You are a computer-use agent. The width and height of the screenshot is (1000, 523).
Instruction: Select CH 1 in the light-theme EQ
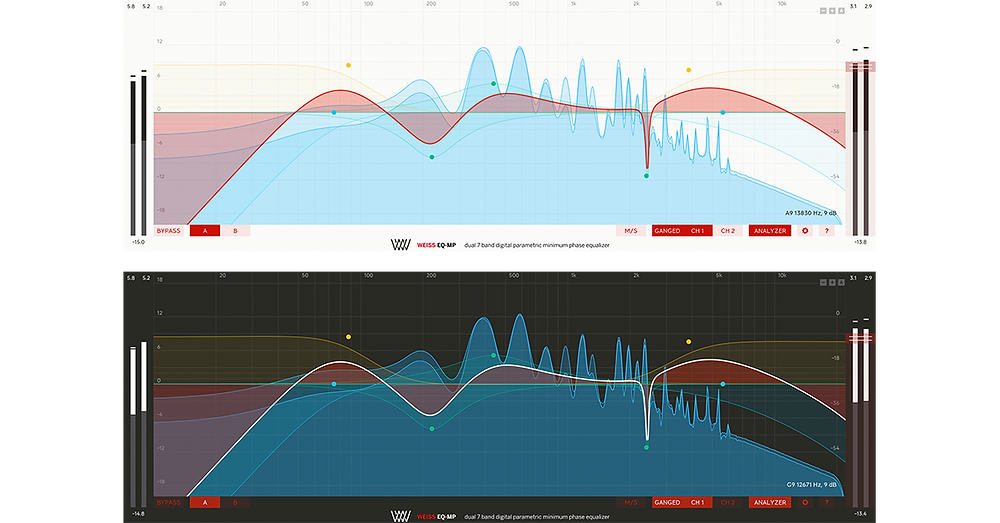698,231
